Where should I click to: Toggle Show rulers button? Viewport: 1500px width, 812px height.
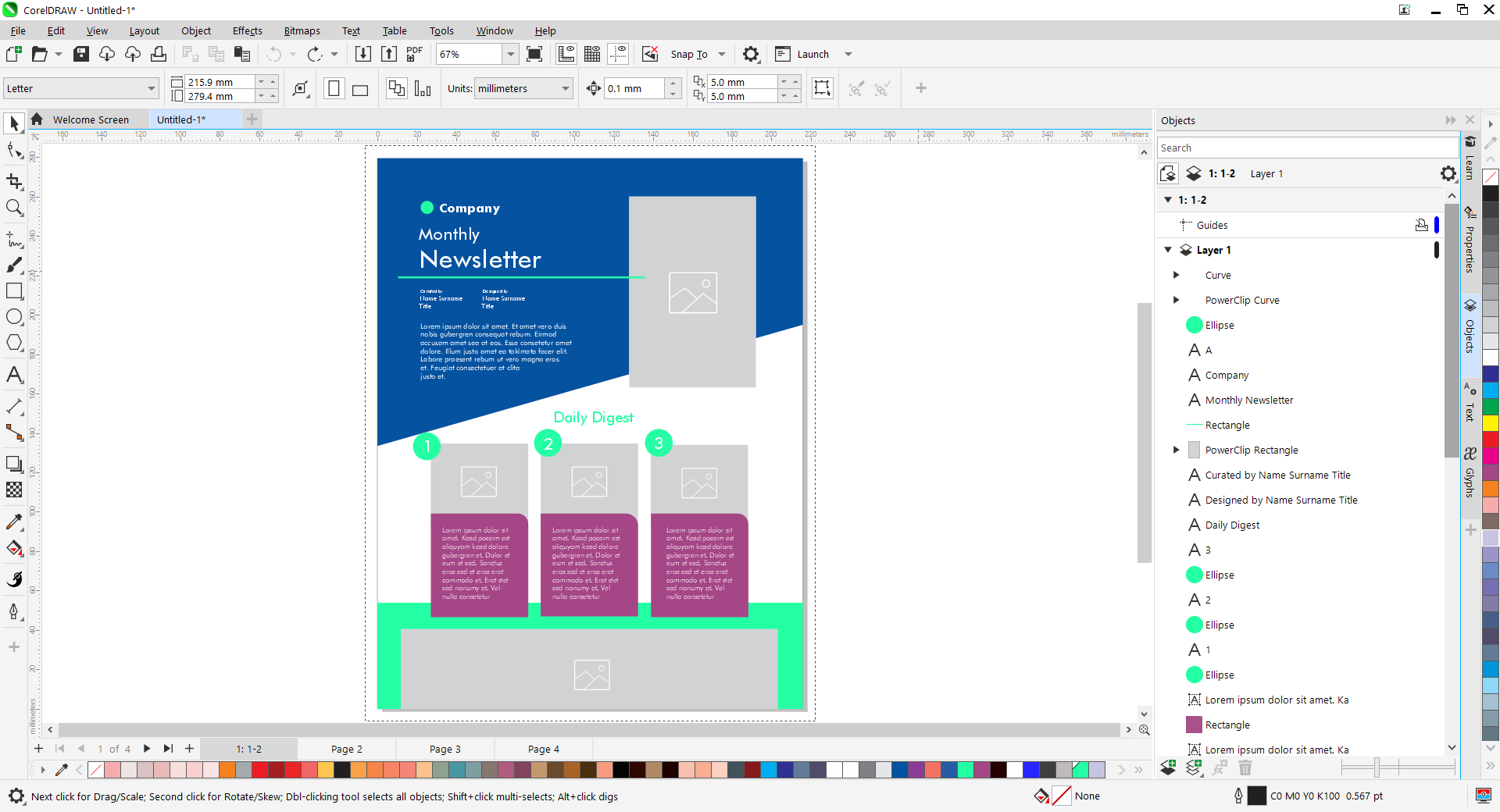point(566,54)
